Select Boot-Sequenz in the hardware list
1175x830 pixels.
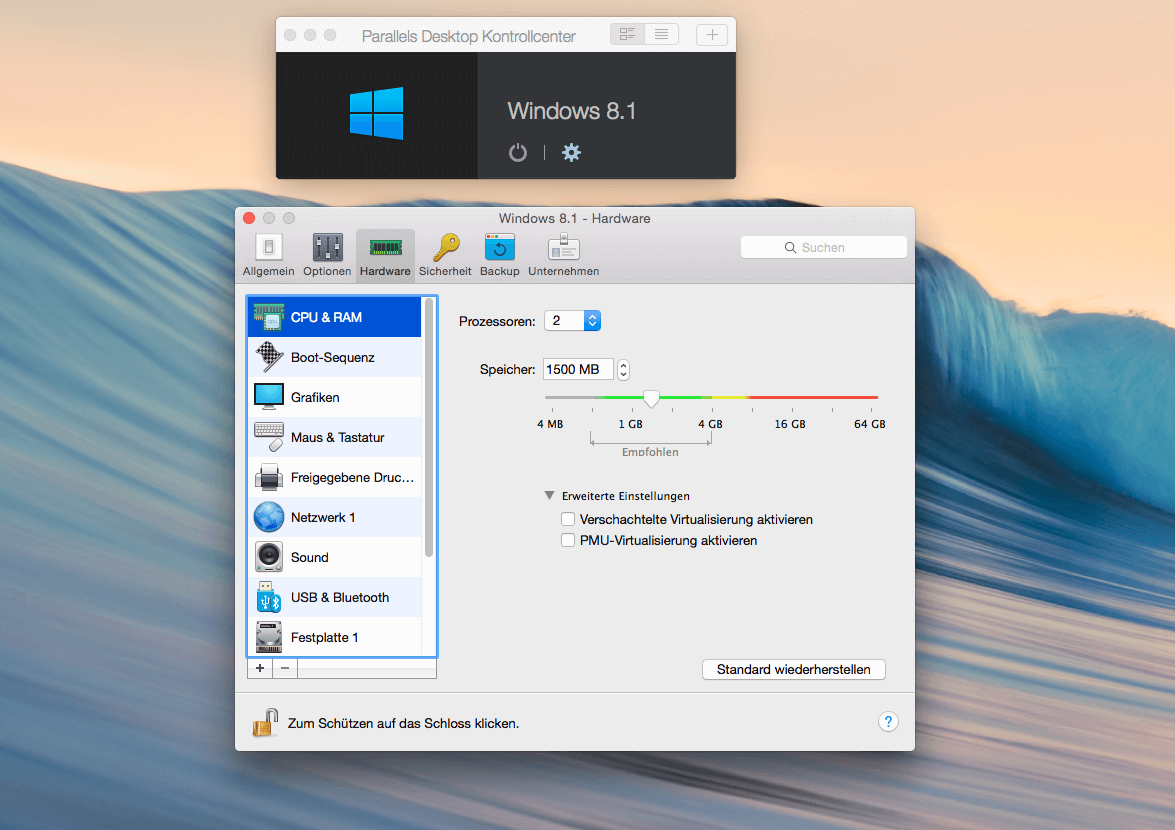(335, 357)
